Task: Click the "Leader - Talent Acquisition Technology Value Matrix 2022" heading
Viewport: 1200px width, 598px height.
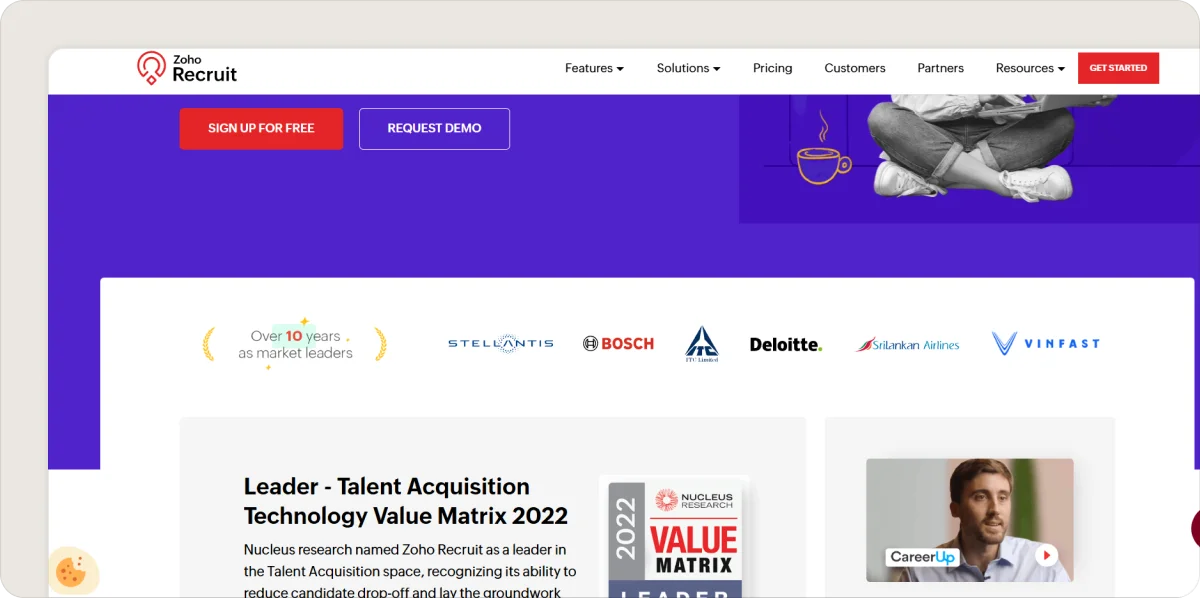Action: 406,501
